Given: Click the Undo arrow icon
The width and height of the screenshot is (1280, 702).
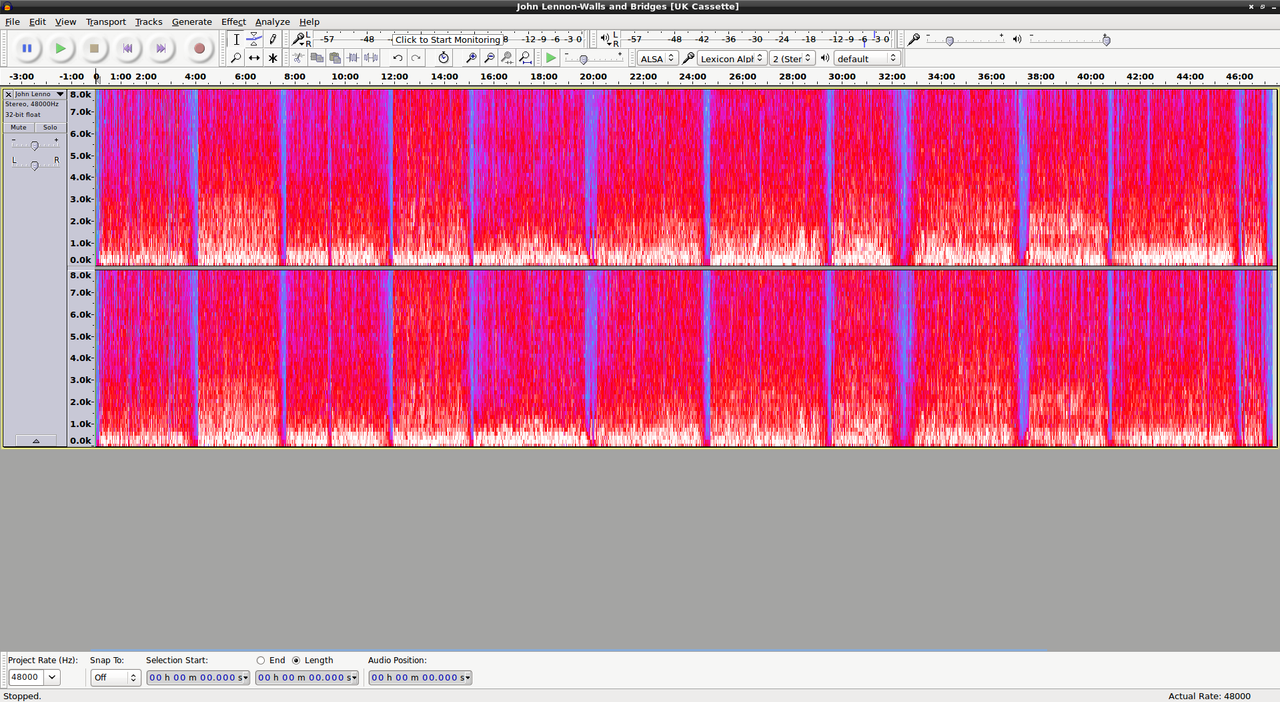Looking at the screenshot, I should coord(397,58).
